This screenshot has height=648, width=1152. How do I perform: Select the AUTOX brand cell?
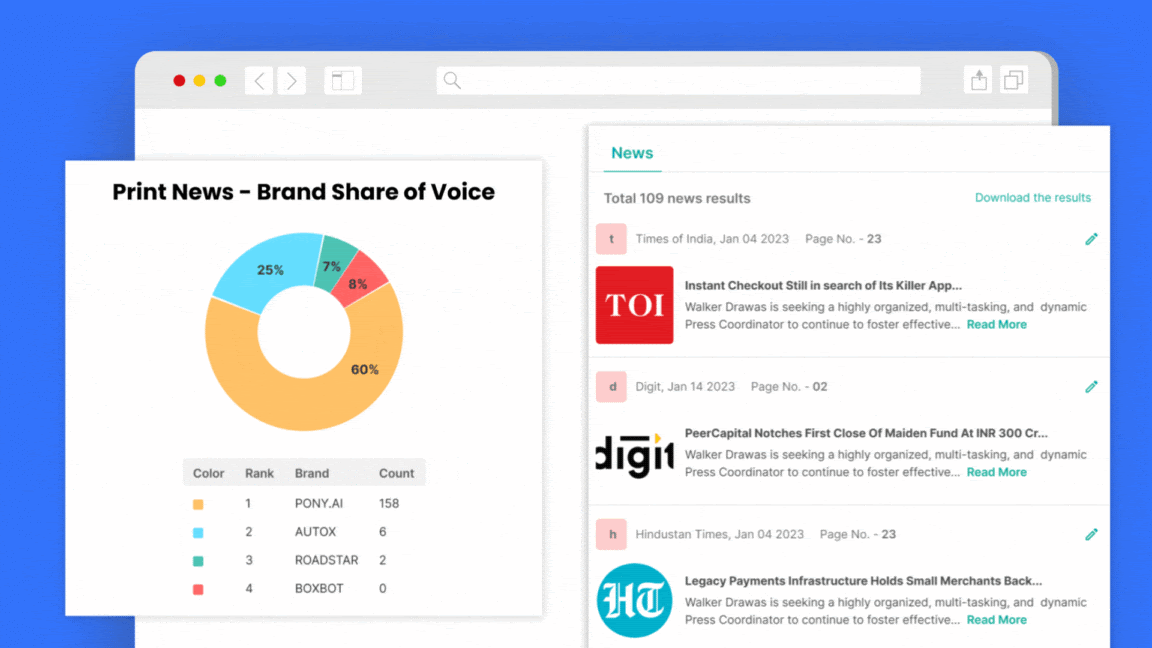(315, 531)
